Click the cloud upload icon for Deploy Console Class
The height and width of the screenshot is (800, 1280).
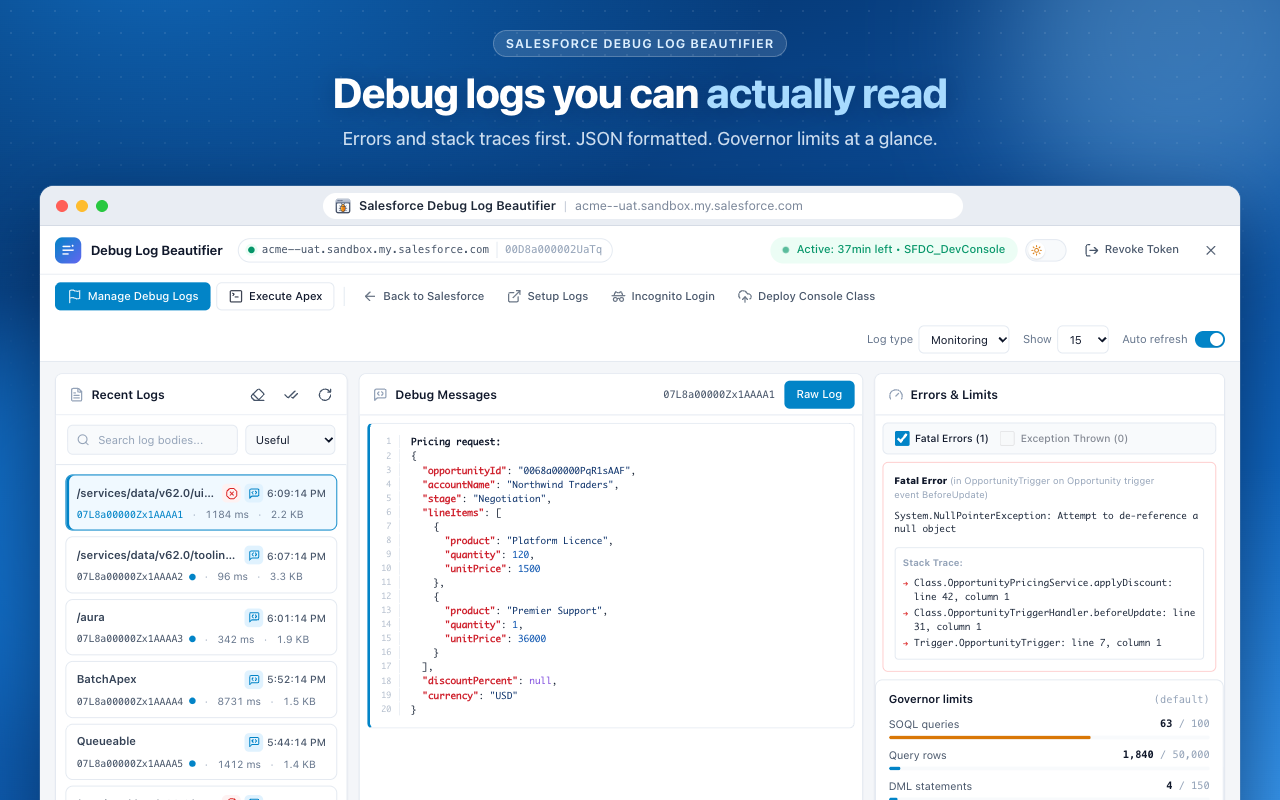click(x=745, y=296)
